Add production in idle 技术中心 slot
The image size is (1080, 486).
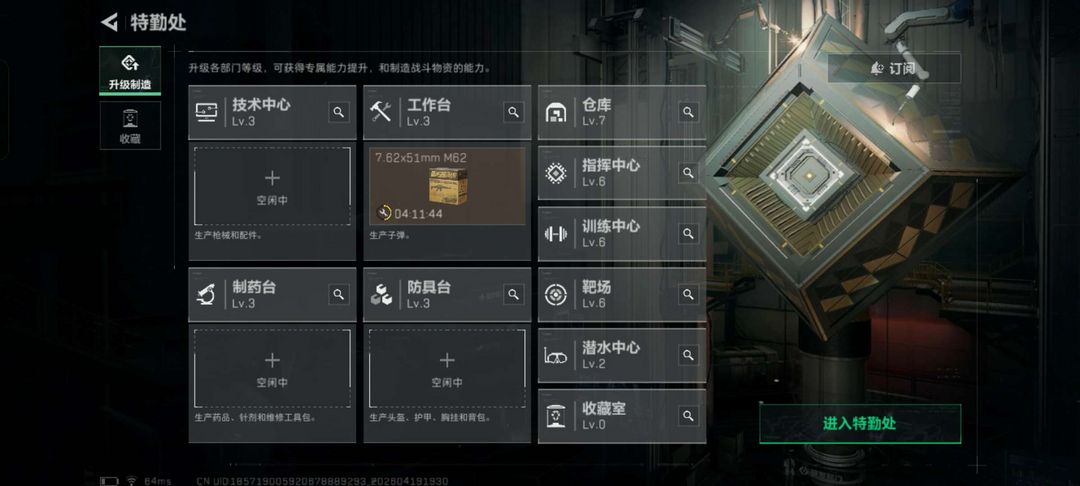pos(272,186)
